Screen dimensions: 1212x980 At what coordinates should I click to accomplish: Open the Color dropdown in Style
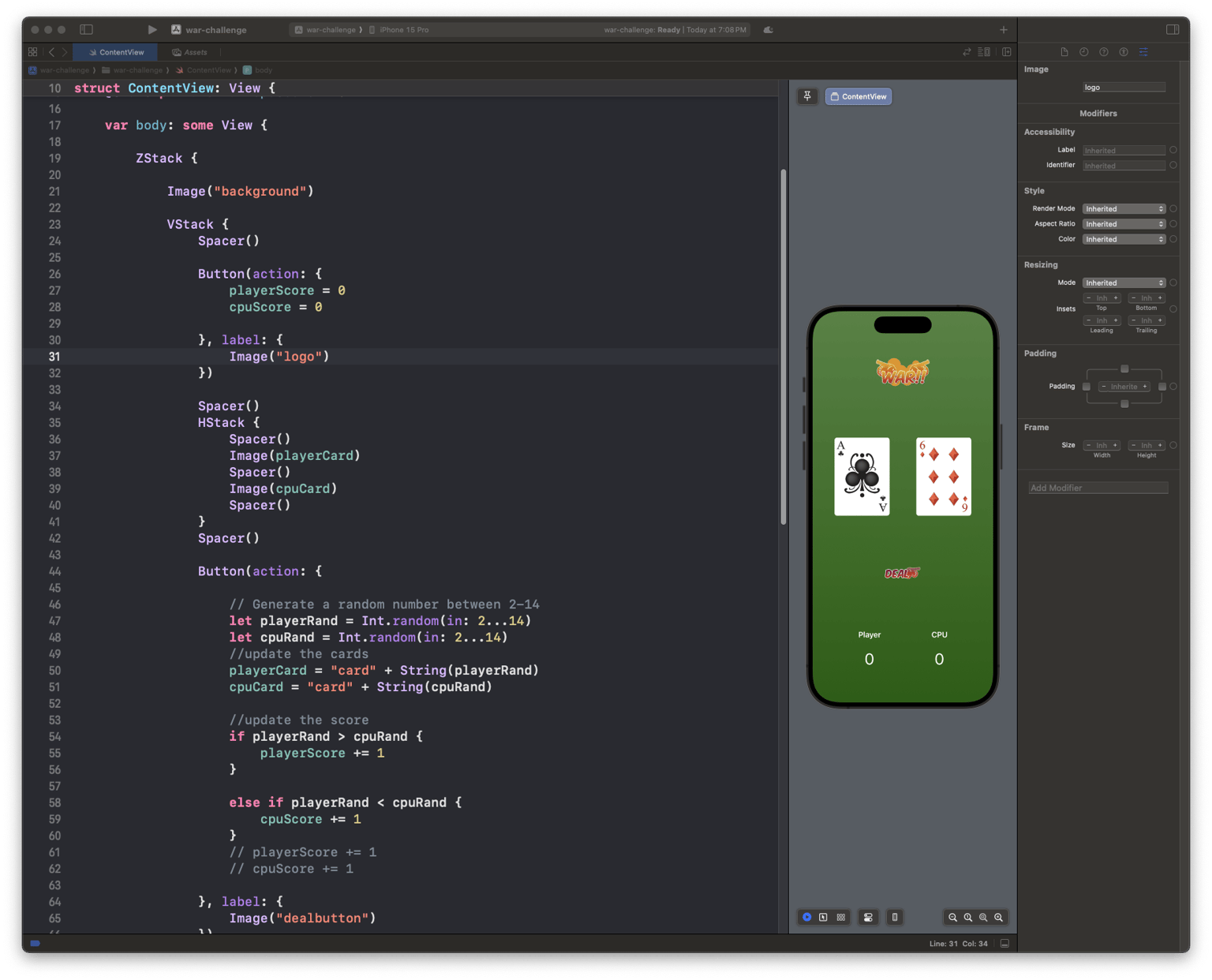tap(1124, 239)
